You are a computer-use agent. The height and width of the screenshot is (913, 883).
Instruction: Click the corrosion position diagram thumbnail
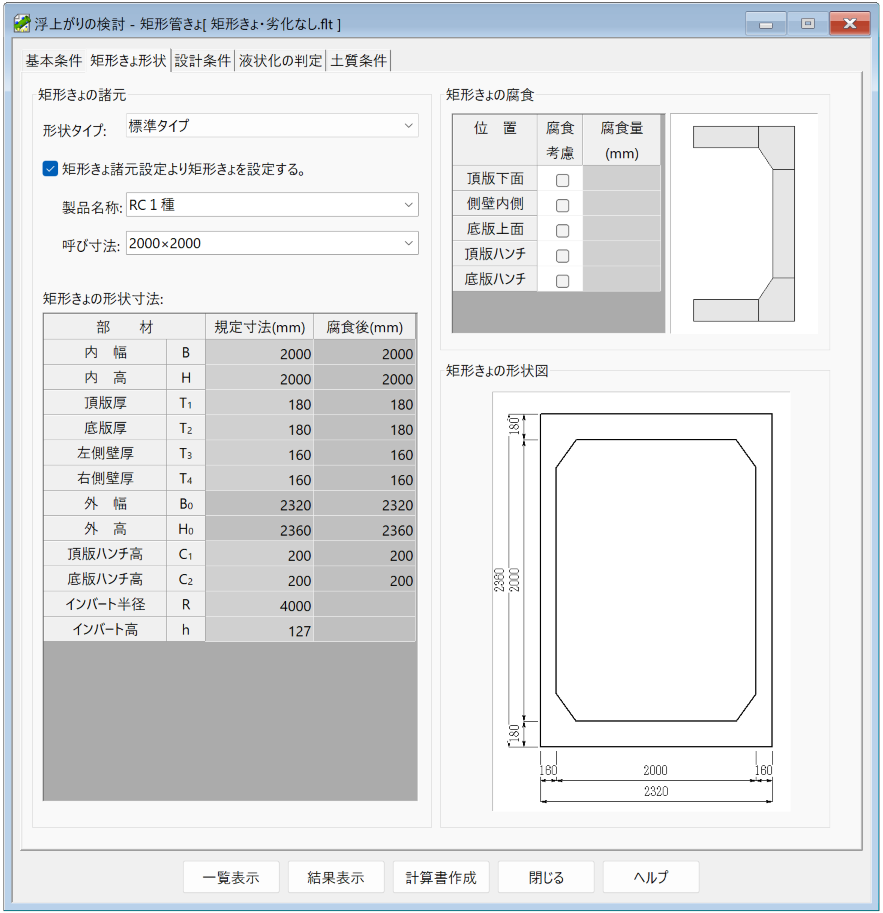(x=744, y=224)
